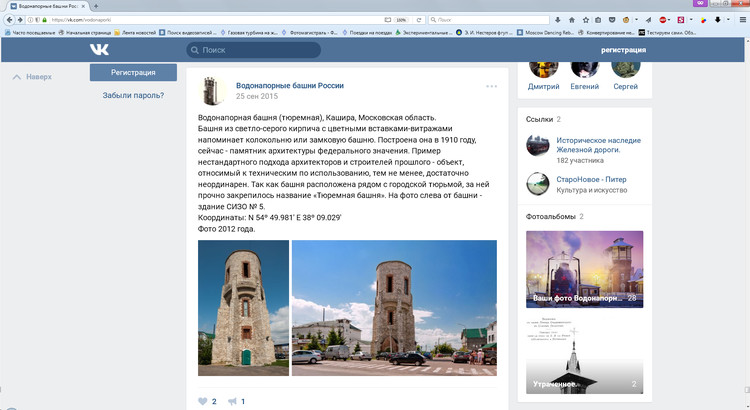Click the paper plane send icon

click(648, 20)
